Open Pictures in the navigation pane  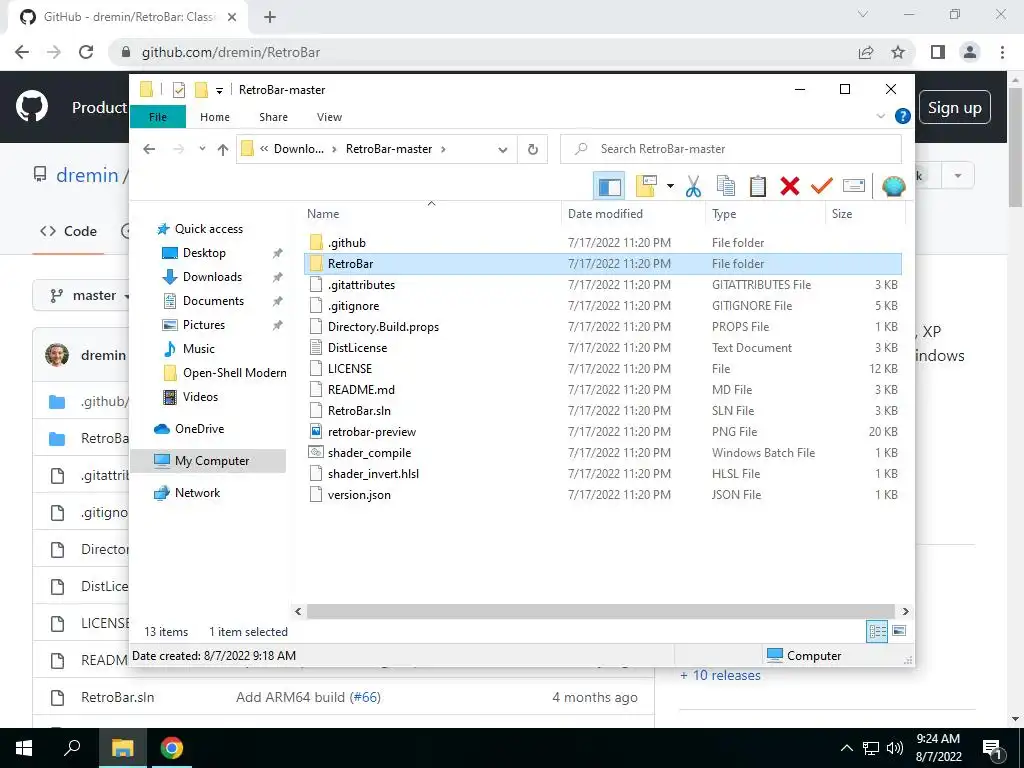204,325
